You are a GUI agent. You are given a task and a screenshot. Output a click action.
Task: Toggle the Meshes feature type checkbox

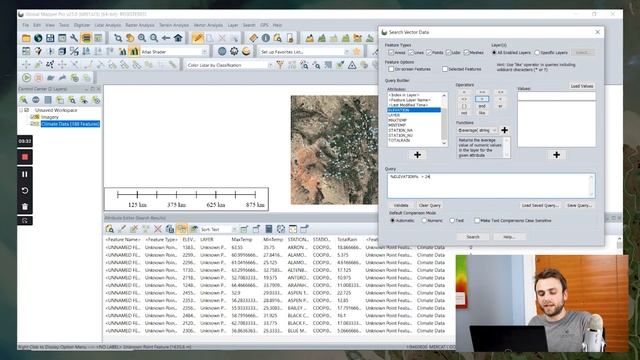466,53
